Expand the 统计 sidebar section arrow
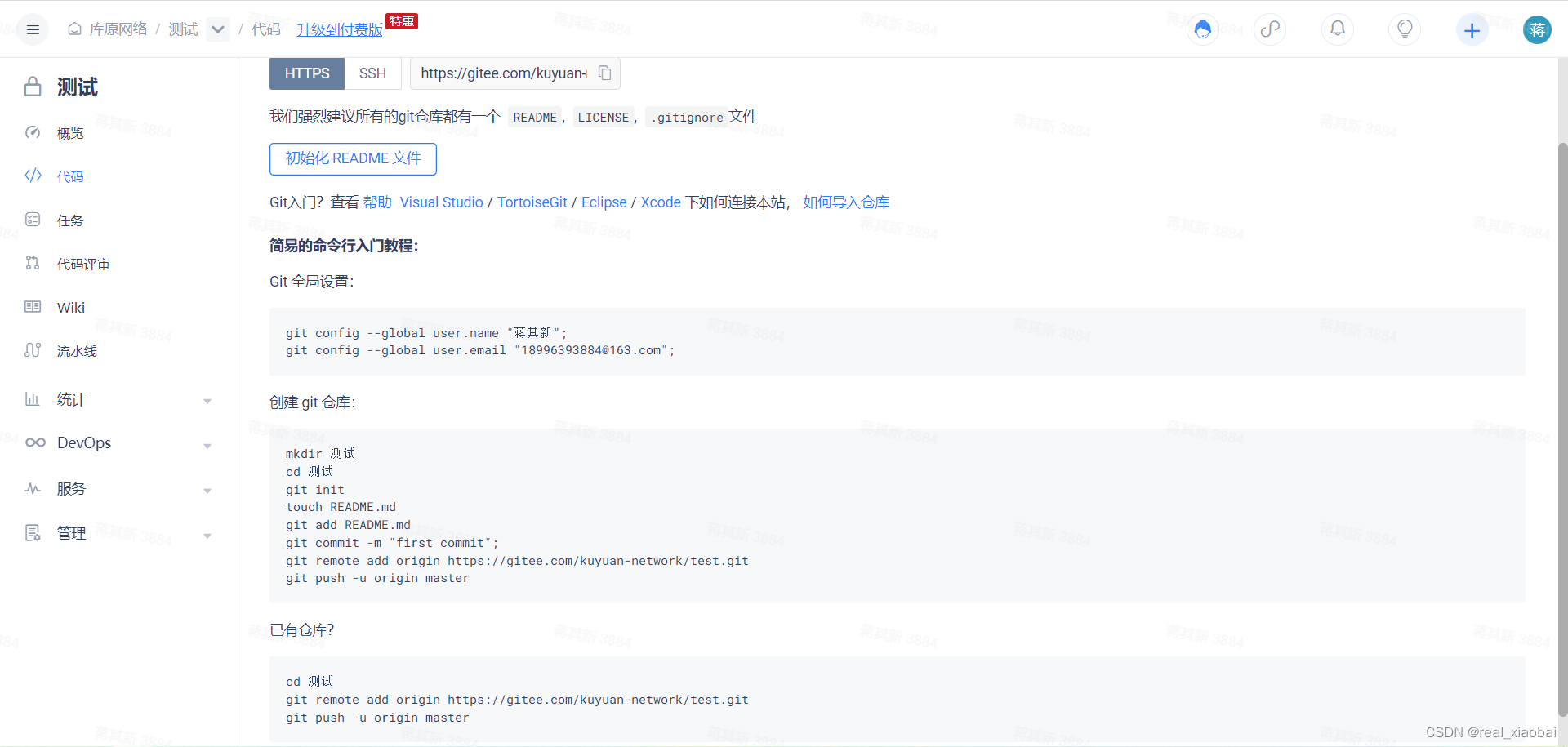Image resolution: width=1568 pixels, height=747 pixels. tap(207, 401)
